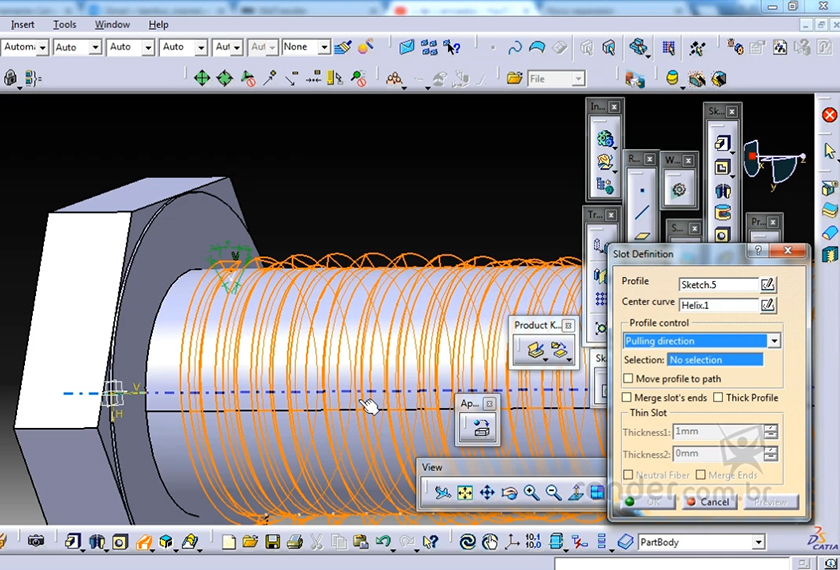Screen dimensions: 840x570
Task: Open the Window menu
Action: click(112, 24)
